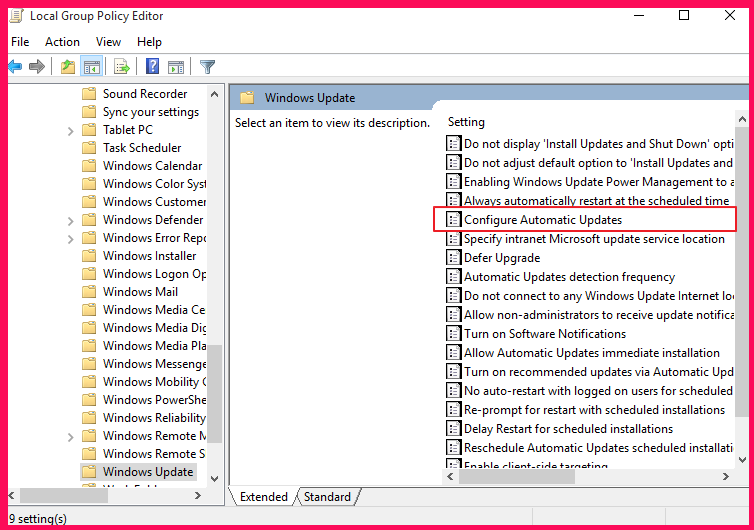
Task: Click the Filter funnel icon
Action: point(207,67)
